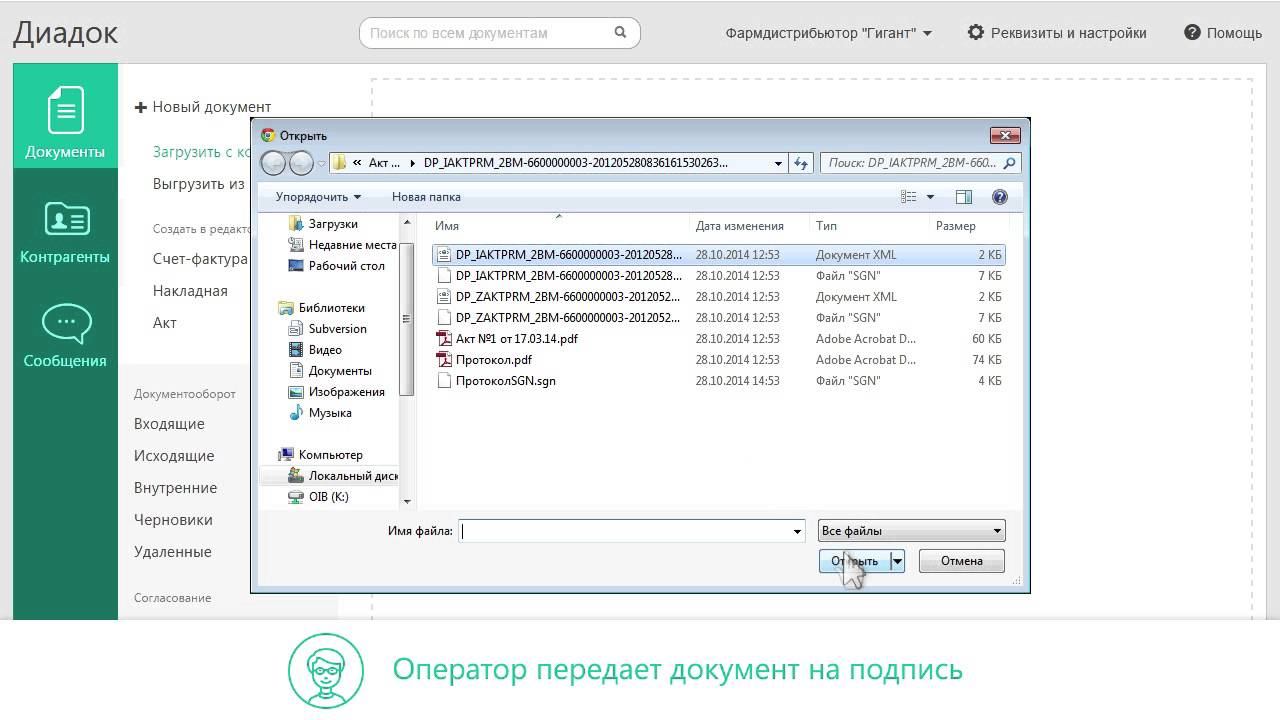The image size is (1280, 720).
Task: Open the Все файлы file type dropdown
Action: click(x=911, y=531)
